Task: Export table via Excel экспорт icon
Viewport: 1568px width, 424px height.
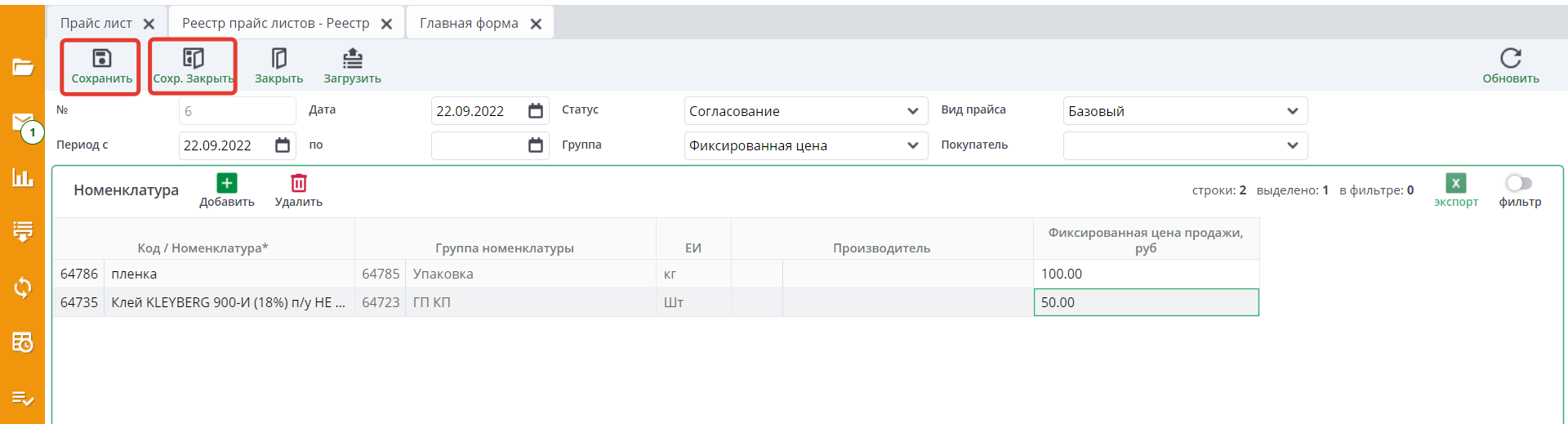Action: point(1455,183)
